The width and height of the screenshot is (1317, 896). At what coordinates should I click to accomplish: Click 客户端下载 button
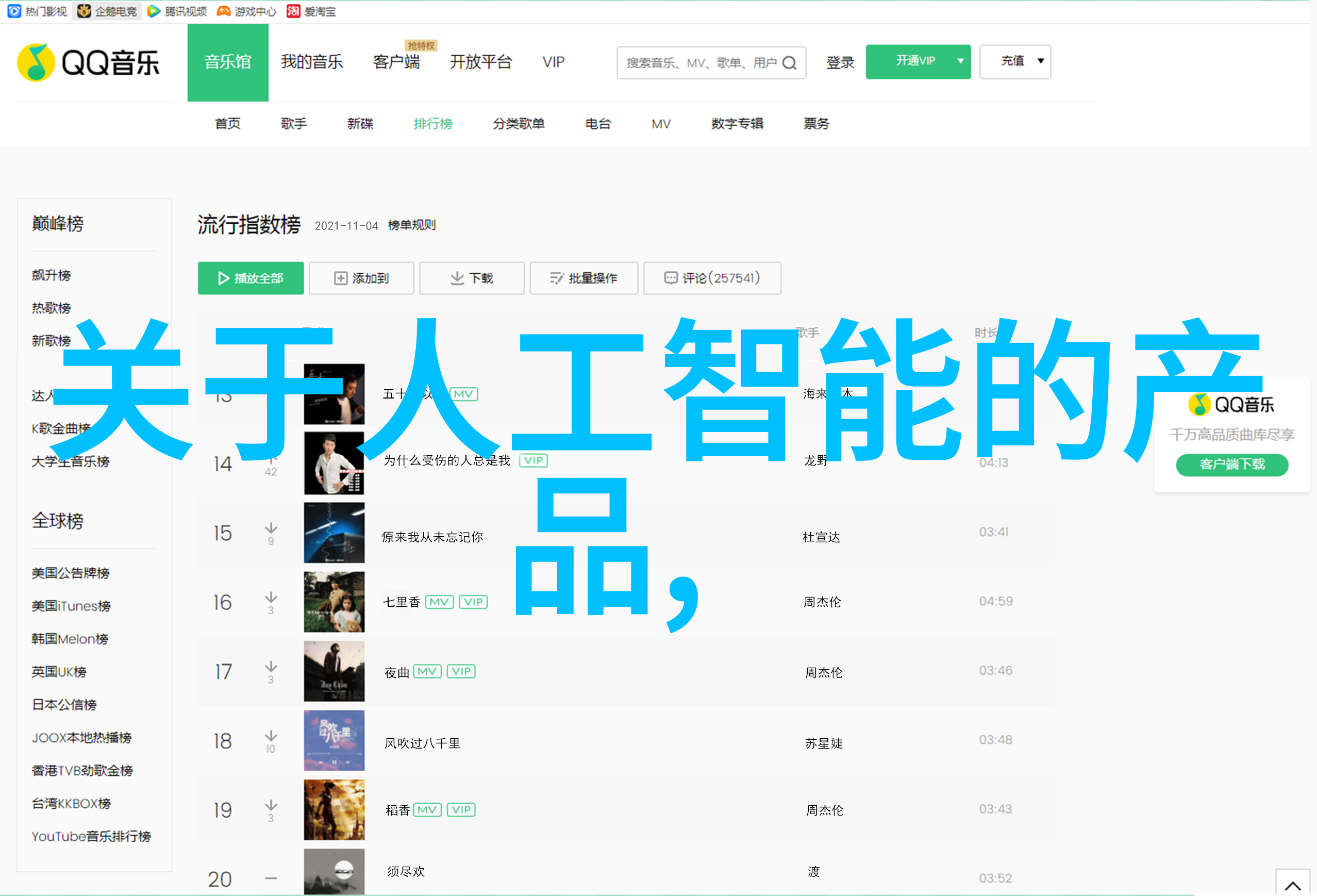[x=1232, y=464]
